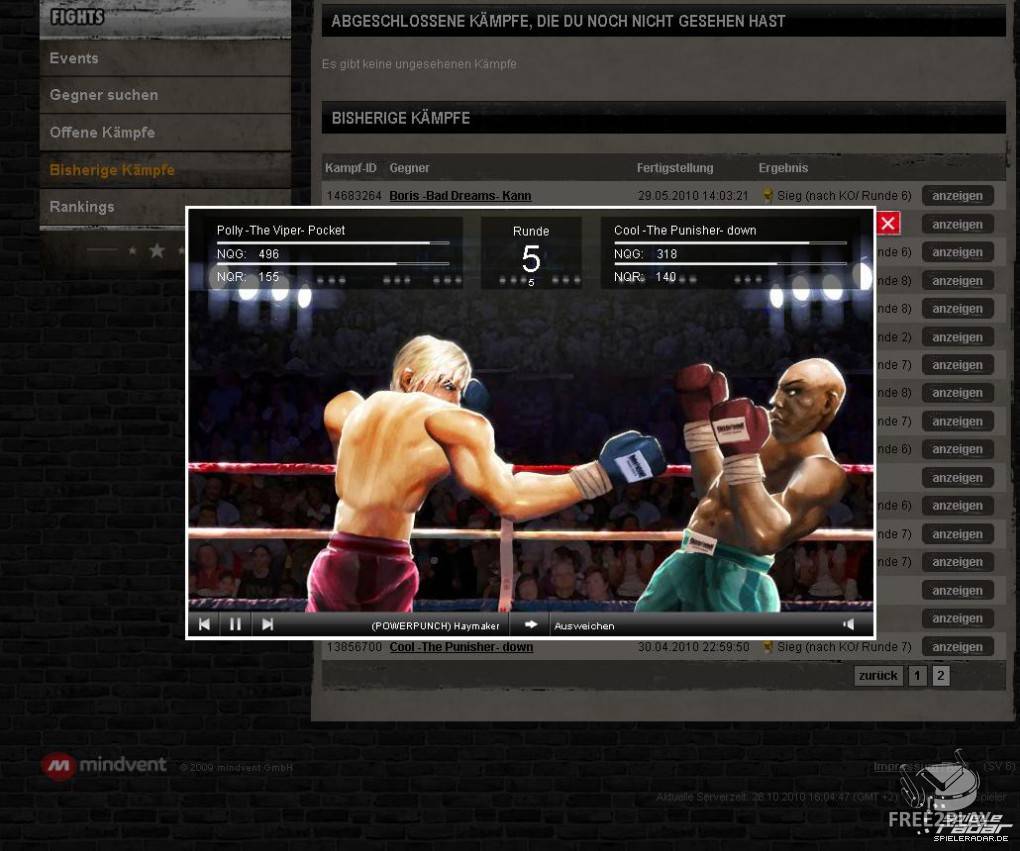Click text Es gibt keine ungesehenen Kämpfe
Viewport: 1020px width, 851px height.
(x=420, y=64)
